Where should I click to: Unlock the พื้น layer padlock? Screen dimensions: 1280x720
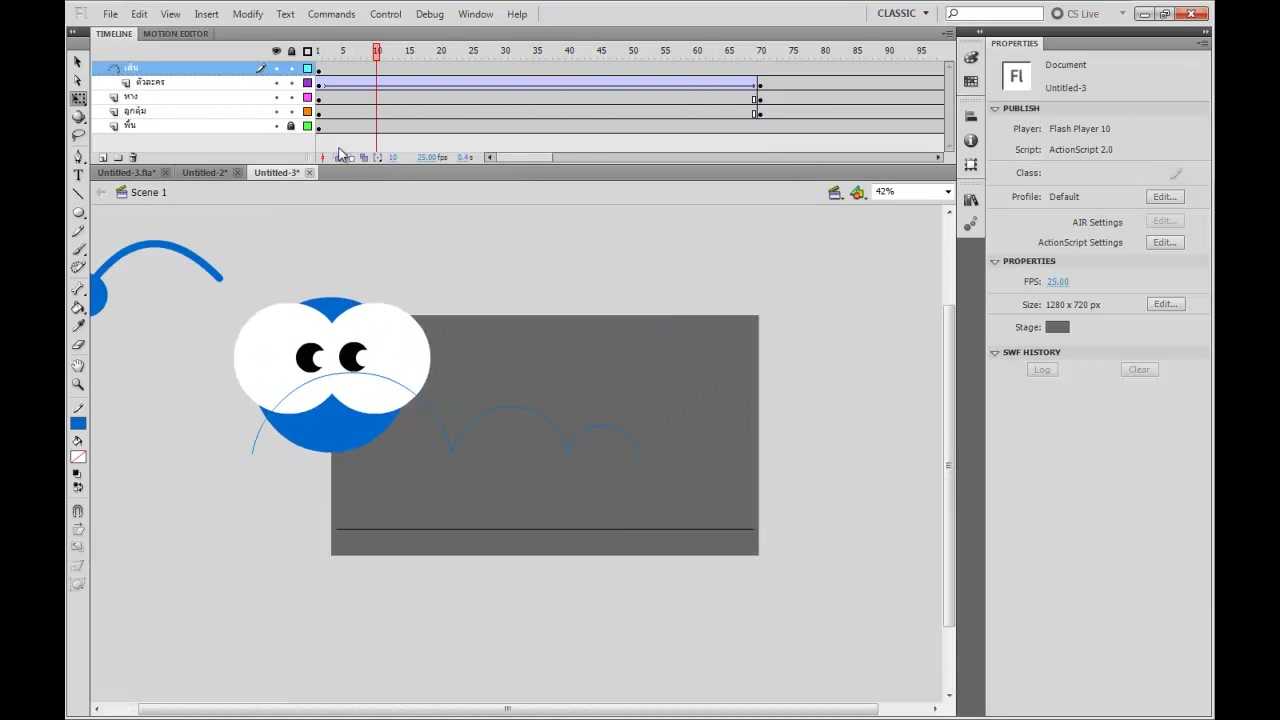tap(291, 126)
